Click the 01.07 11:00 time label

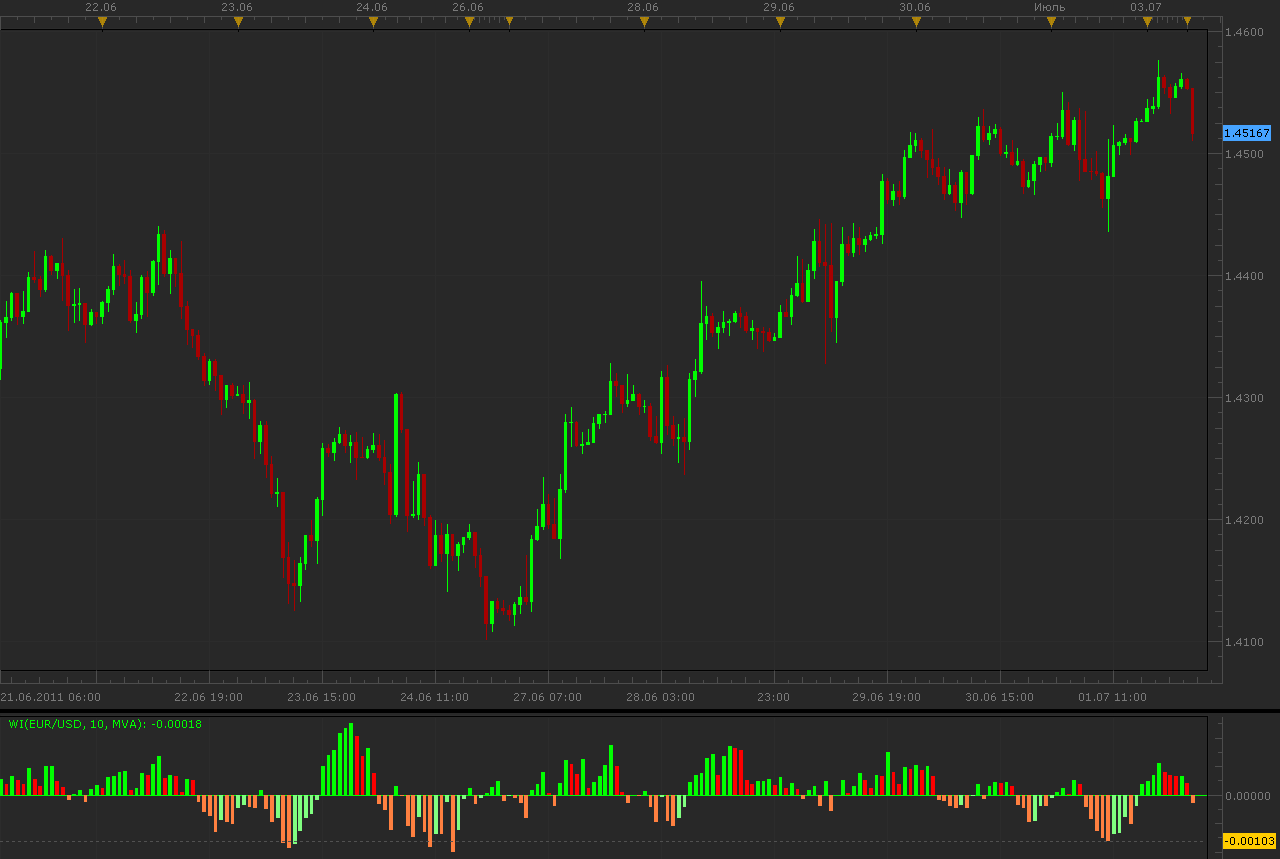[x=1112, y=697]
